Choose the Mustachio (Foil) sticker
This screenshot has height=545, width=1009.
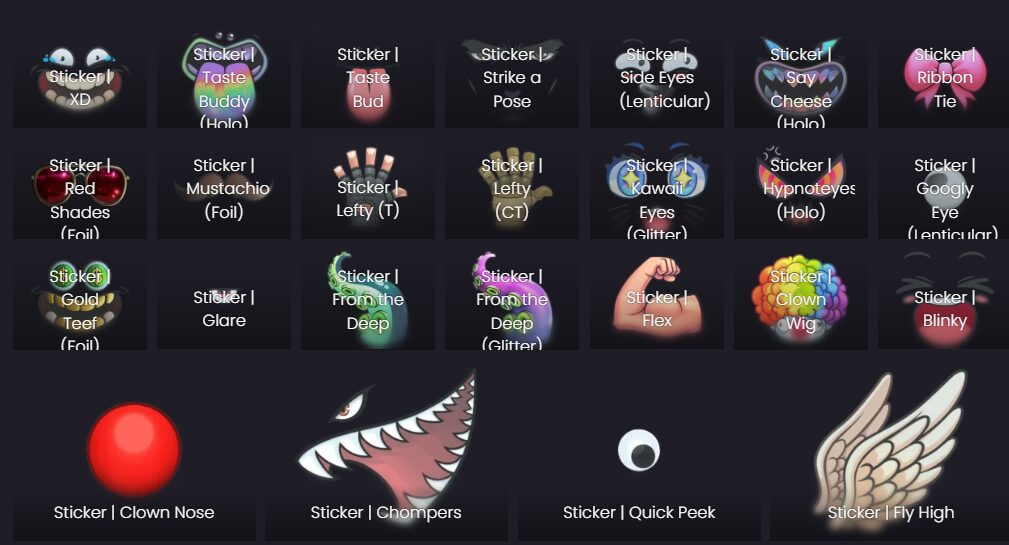(224, 191)
